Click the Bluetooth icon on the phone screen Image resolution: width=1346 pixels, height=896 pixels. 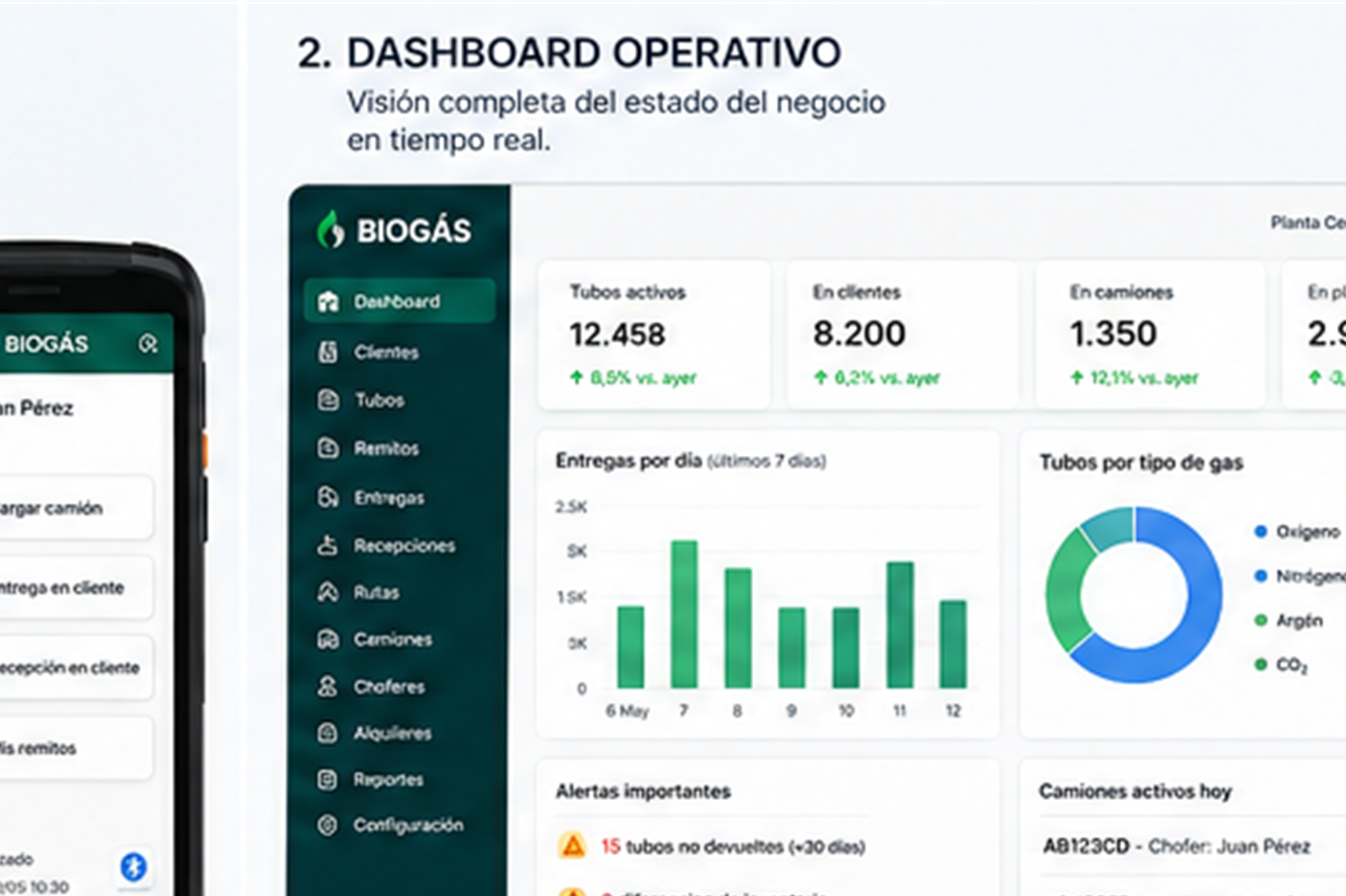[133, 867]
